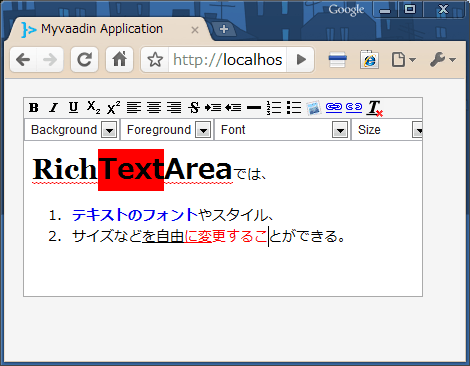Click the underlined text を自由
This screenshot has width=470, height=366.
(163, 236)
